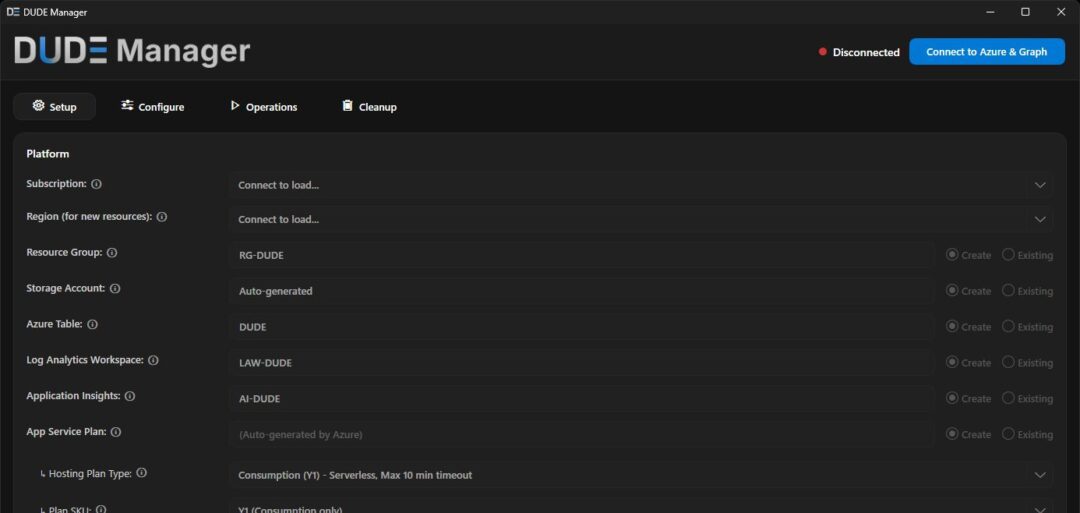Viewport: 1080px width, 513px height.
Task: Click info icon next to Resource Group
Action: pyautogui.click(x=112, y=253)
